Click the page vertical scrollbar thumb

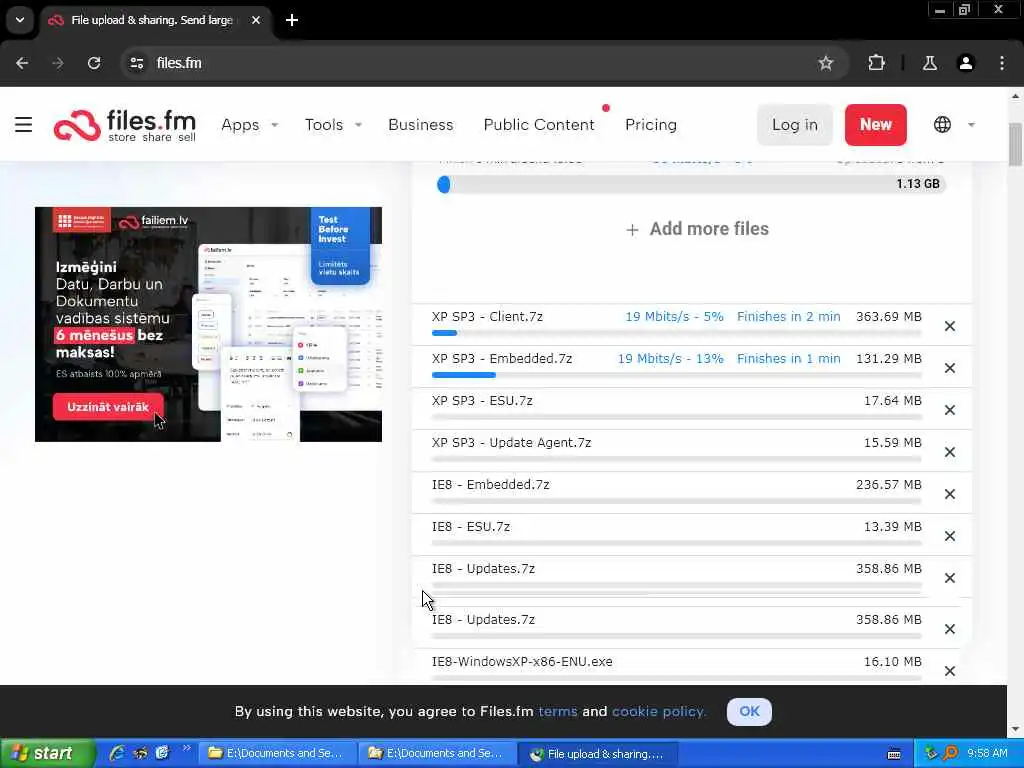(x=1015, y=144)
